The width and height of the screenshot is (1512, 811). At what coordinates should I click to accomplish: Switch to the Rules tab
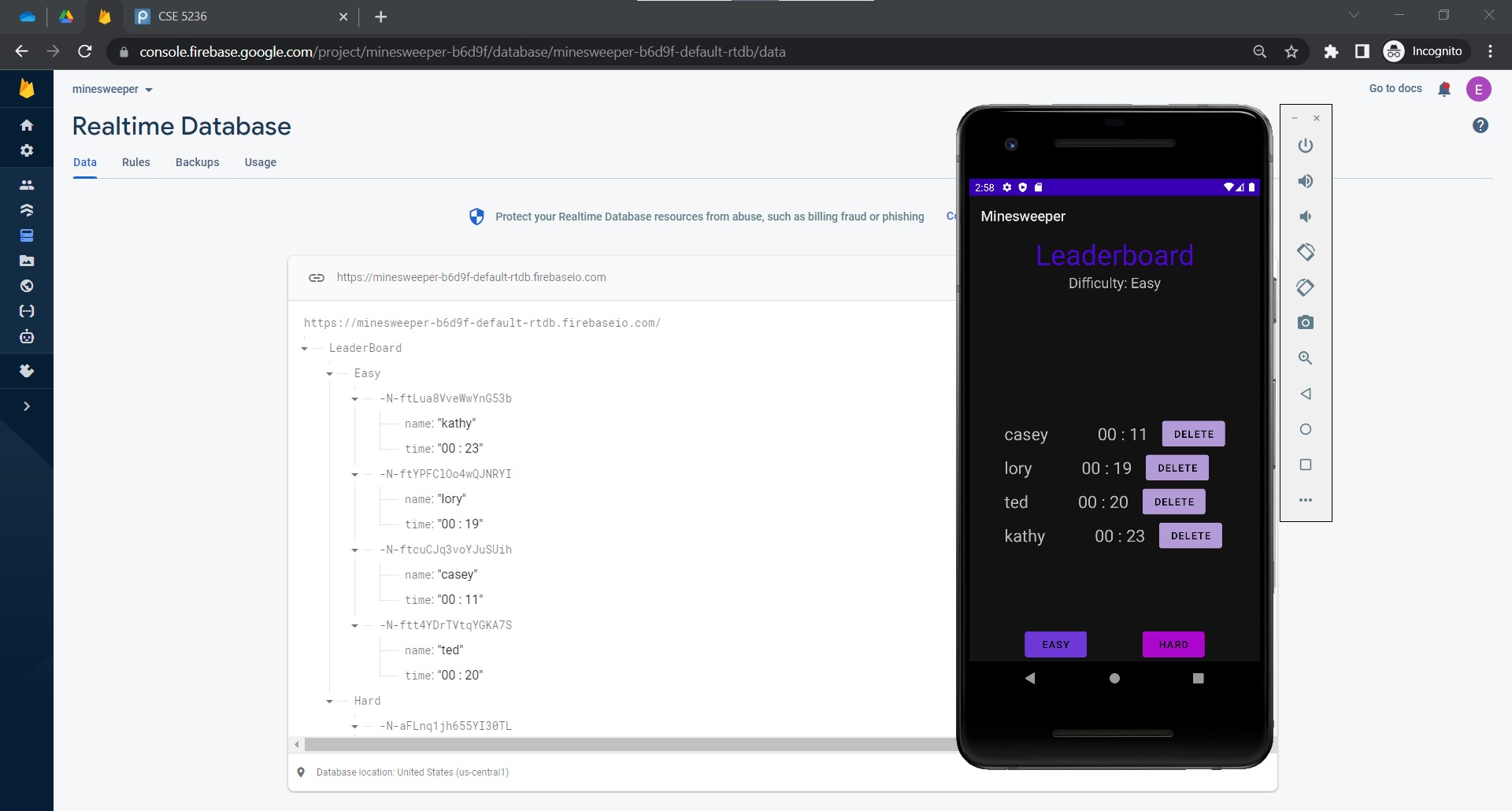tap(136, 162)
